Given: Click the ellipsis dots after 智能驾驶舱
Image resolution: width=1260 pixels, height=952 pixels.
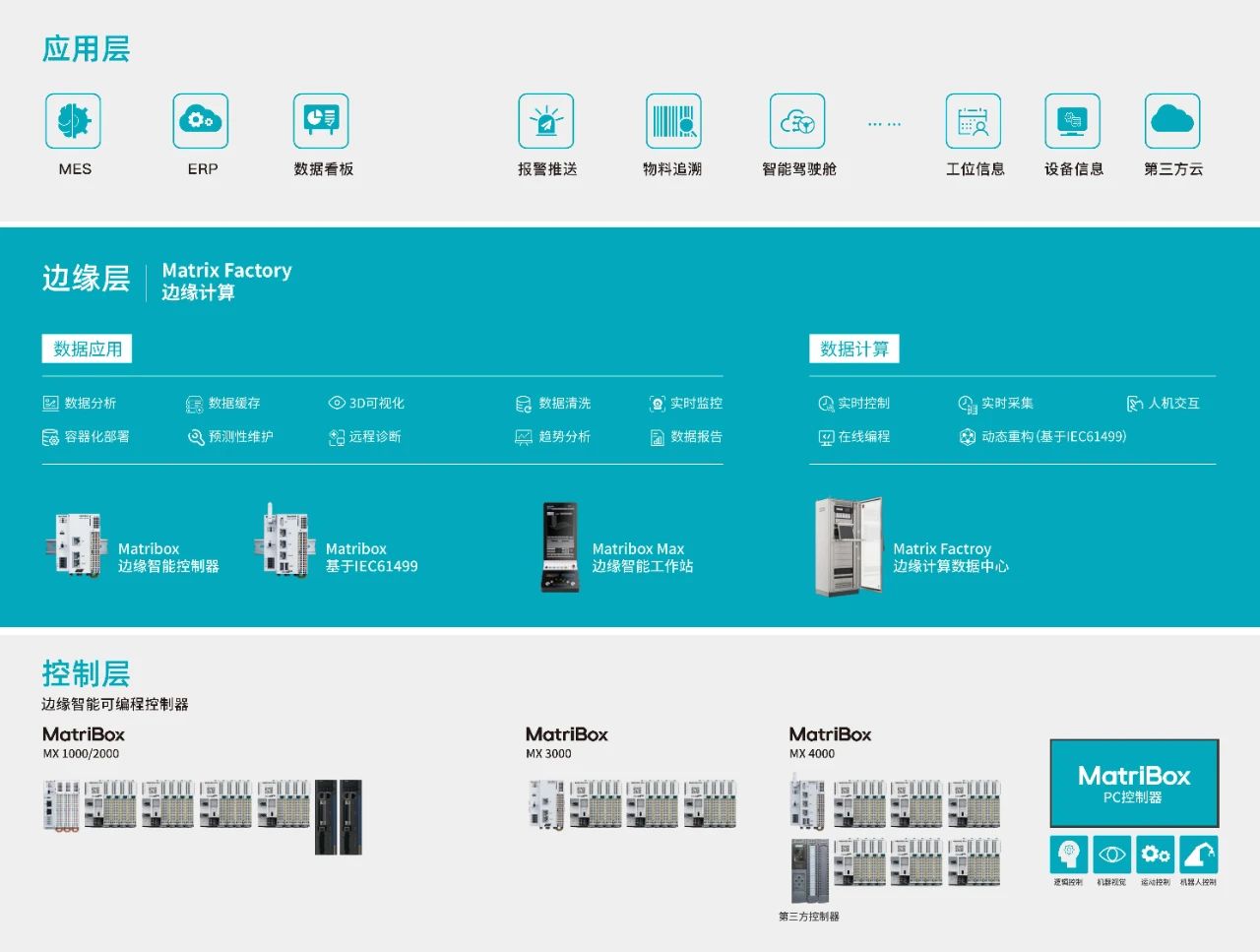Looking at the screenshot, I should [x=884, y=124].
